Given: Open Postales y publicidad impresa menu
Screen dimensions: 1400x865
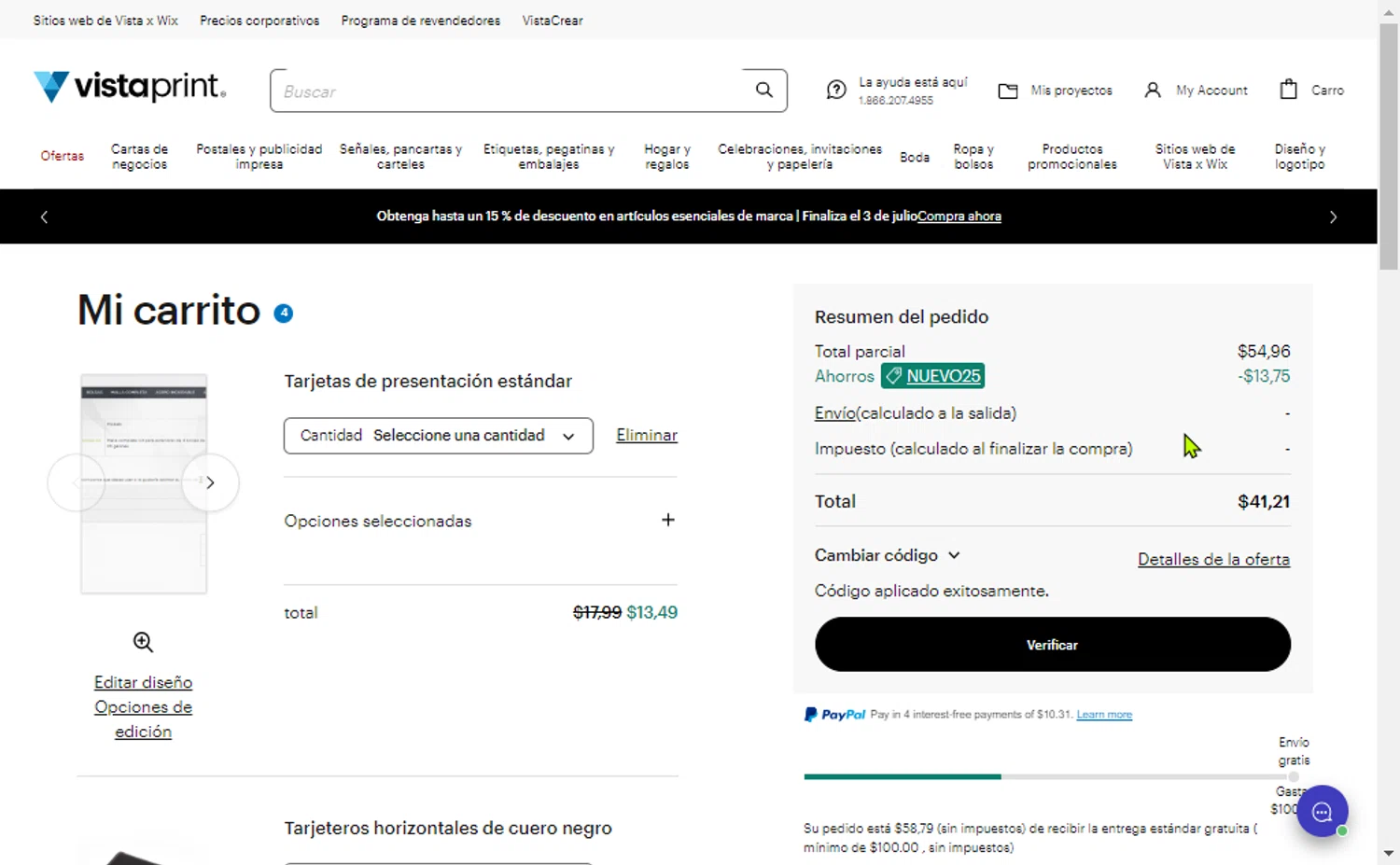Looking at the screenshot, I should [259, 157].
